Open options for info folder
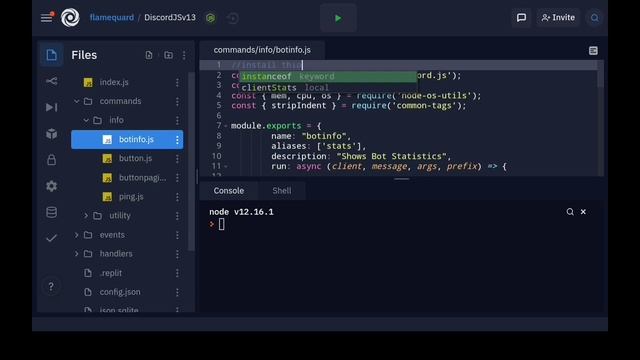Screen dimensions: 640x360 177,120
